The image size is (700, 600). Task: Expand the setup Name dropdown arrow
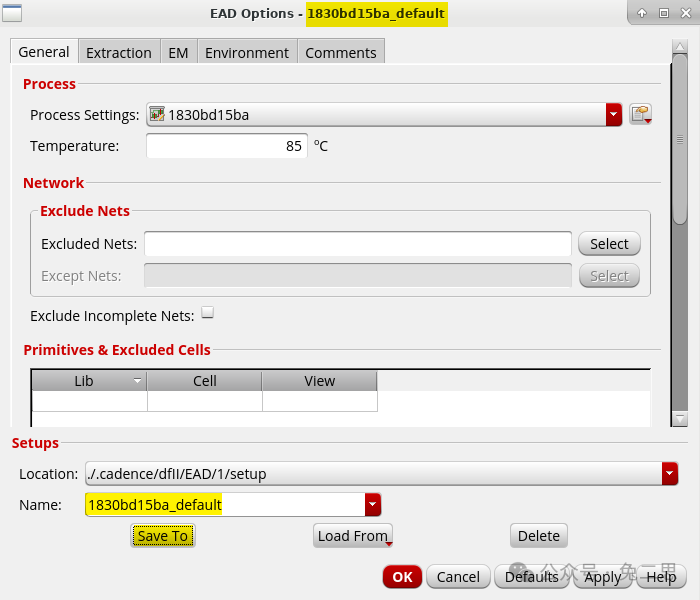pos(373,505)
